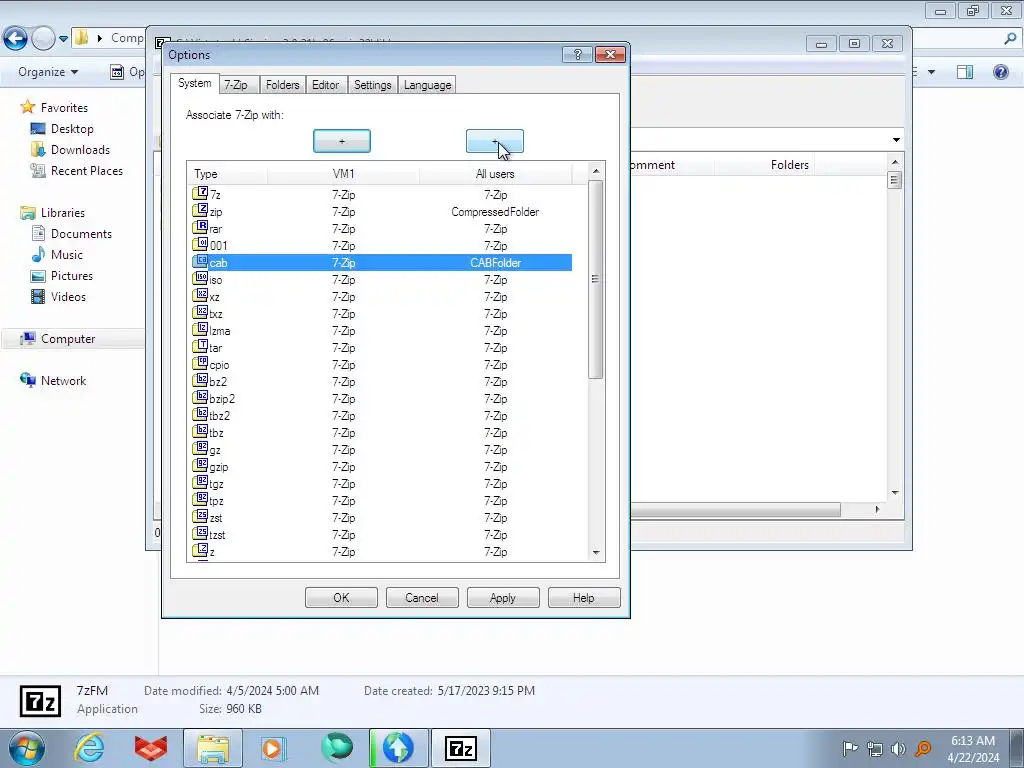Expand the 7-Zip path dropdown arrow
This screenshot has height=768, width=1024.
pos(896,140)
